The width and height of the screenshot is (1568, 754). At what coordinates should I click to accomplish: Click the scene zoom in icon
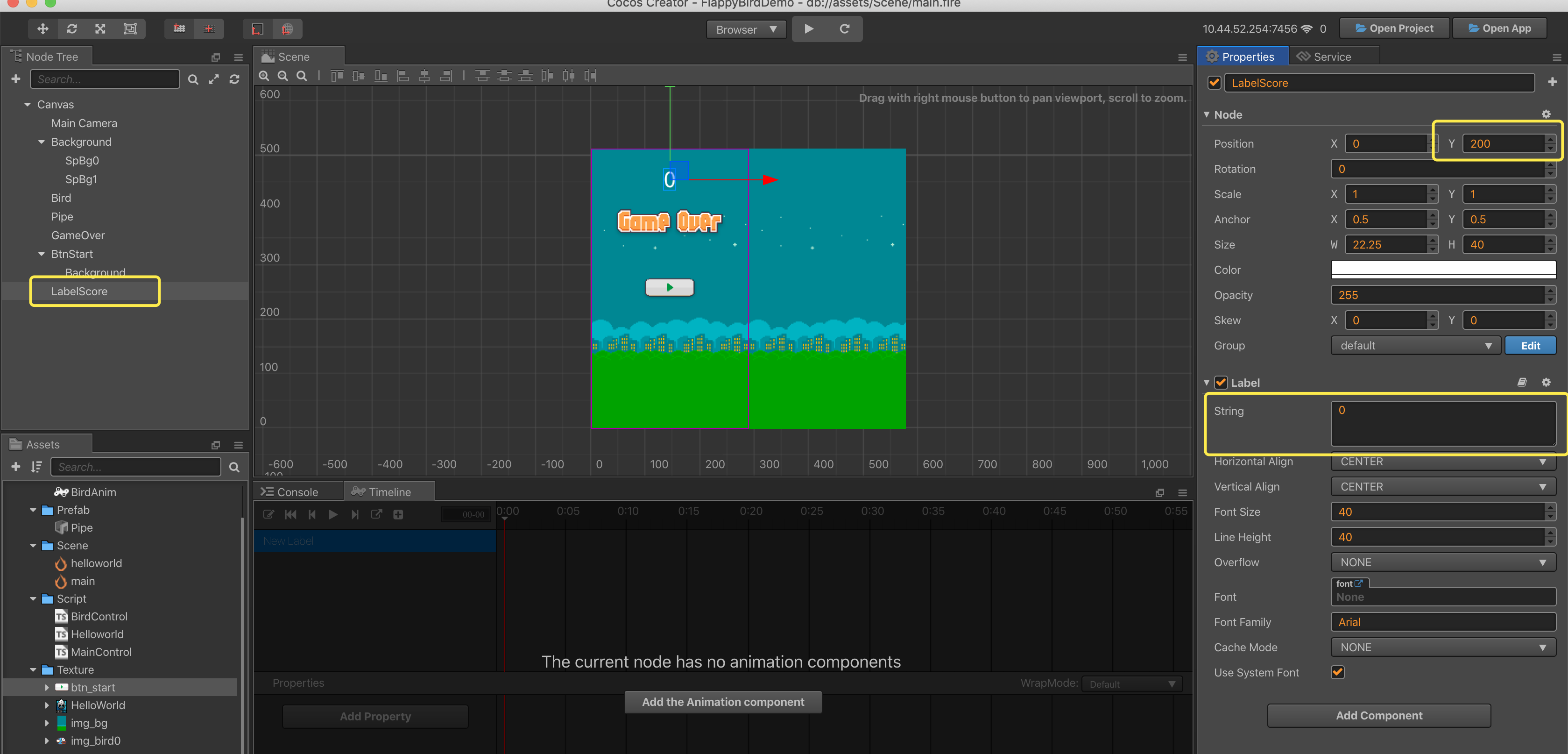[x=264, y=76]
